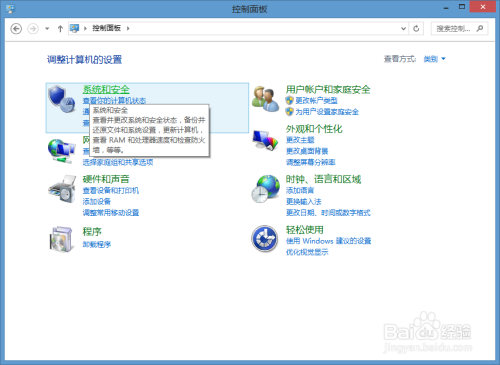Click 使用 Windows 建议的设置 link
The image size is (500, 365).
(329, 241)
